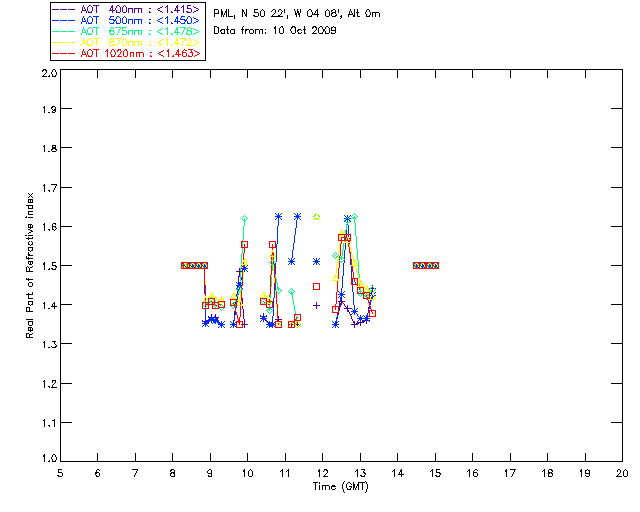Image resolution: width=640 pixels, height=512 pixels.
Task: Click the x-axis hour label 17
Action: pyautogui.click(x=510, y=473)
